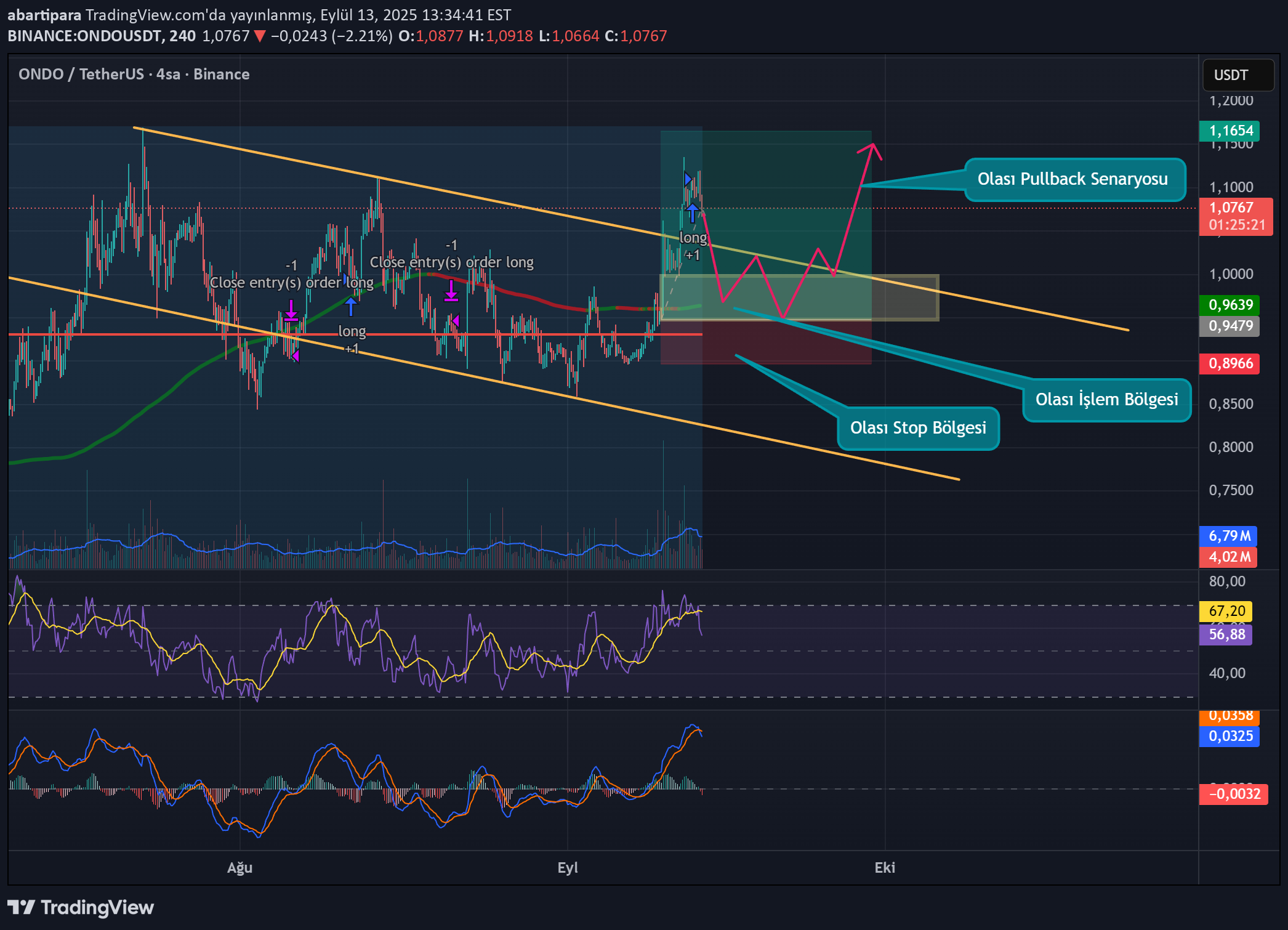The height and width of the screenshot is (930, 1288).
Task: Click the red 0,8966 stop price label
Action: [1230, 363]
